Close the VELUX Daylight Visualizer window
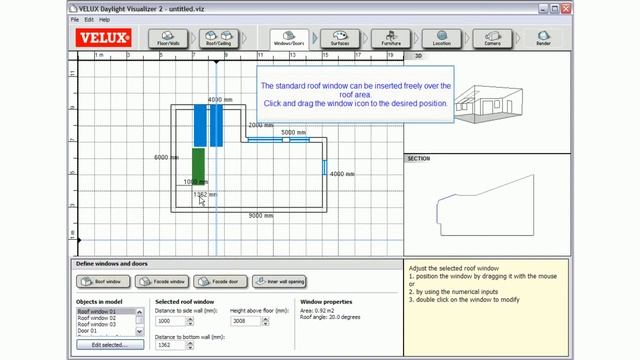 566,9
